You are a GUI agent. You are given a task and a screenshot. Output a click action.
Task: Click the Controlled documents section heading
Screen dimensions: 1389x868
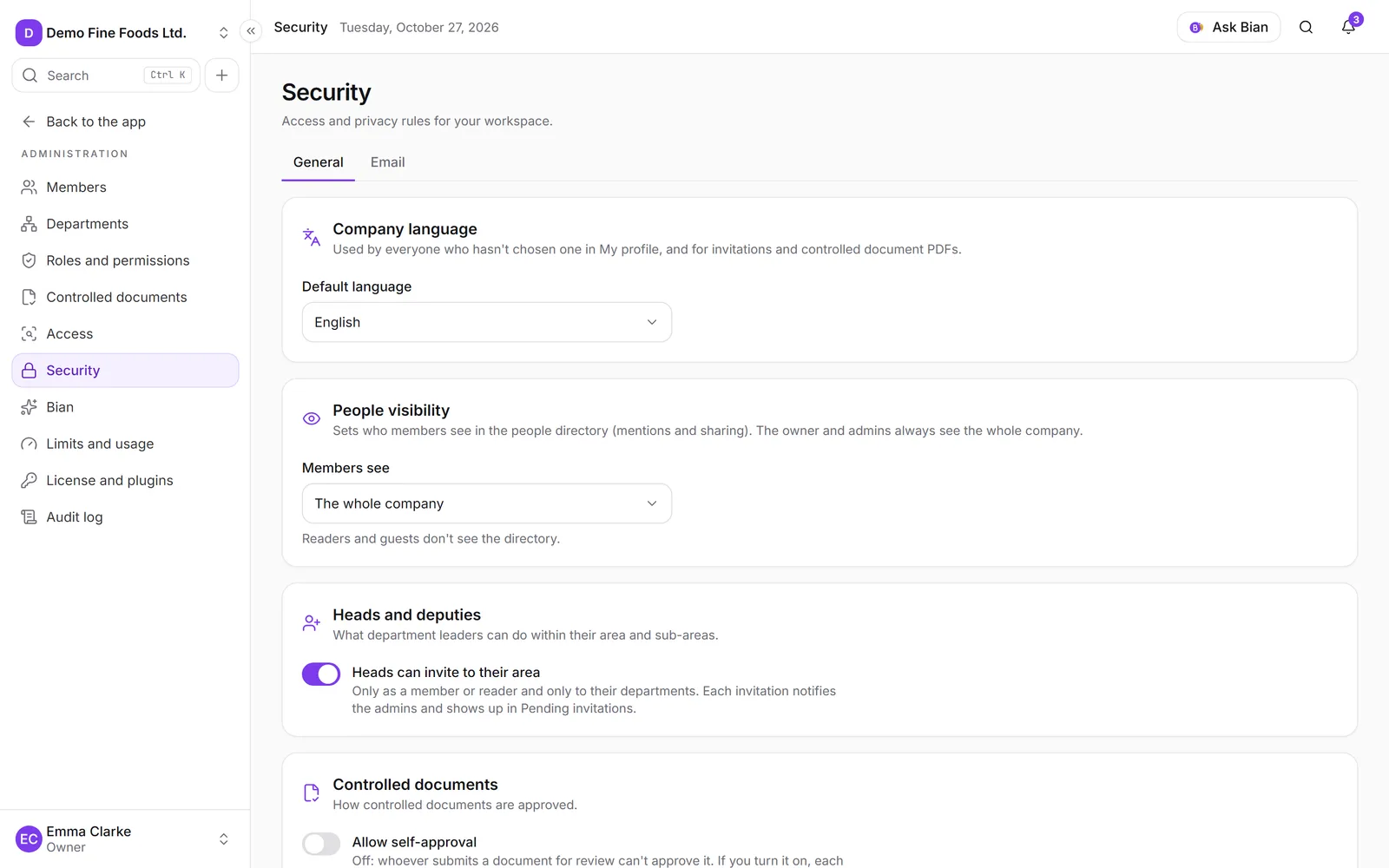point(416,785)
